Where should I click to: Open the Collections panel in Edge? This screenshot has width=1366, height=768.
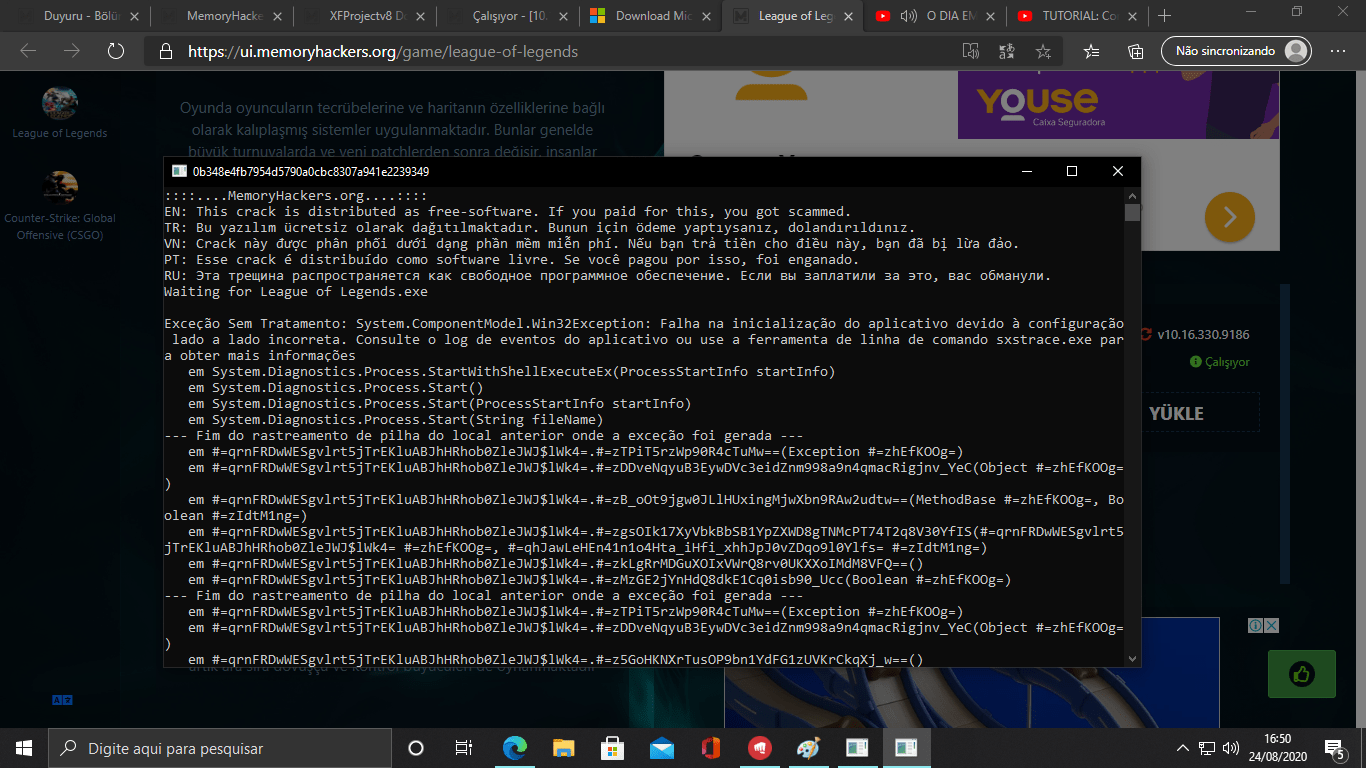(1136, 51)
